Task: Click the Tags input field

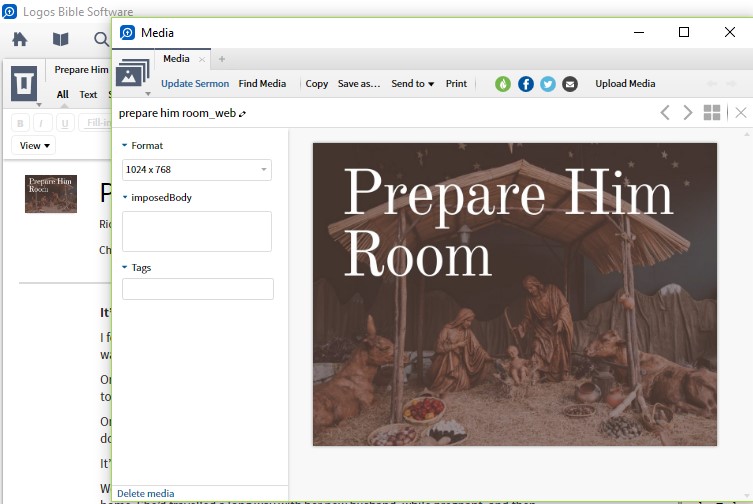Action: tap(198, 289)
